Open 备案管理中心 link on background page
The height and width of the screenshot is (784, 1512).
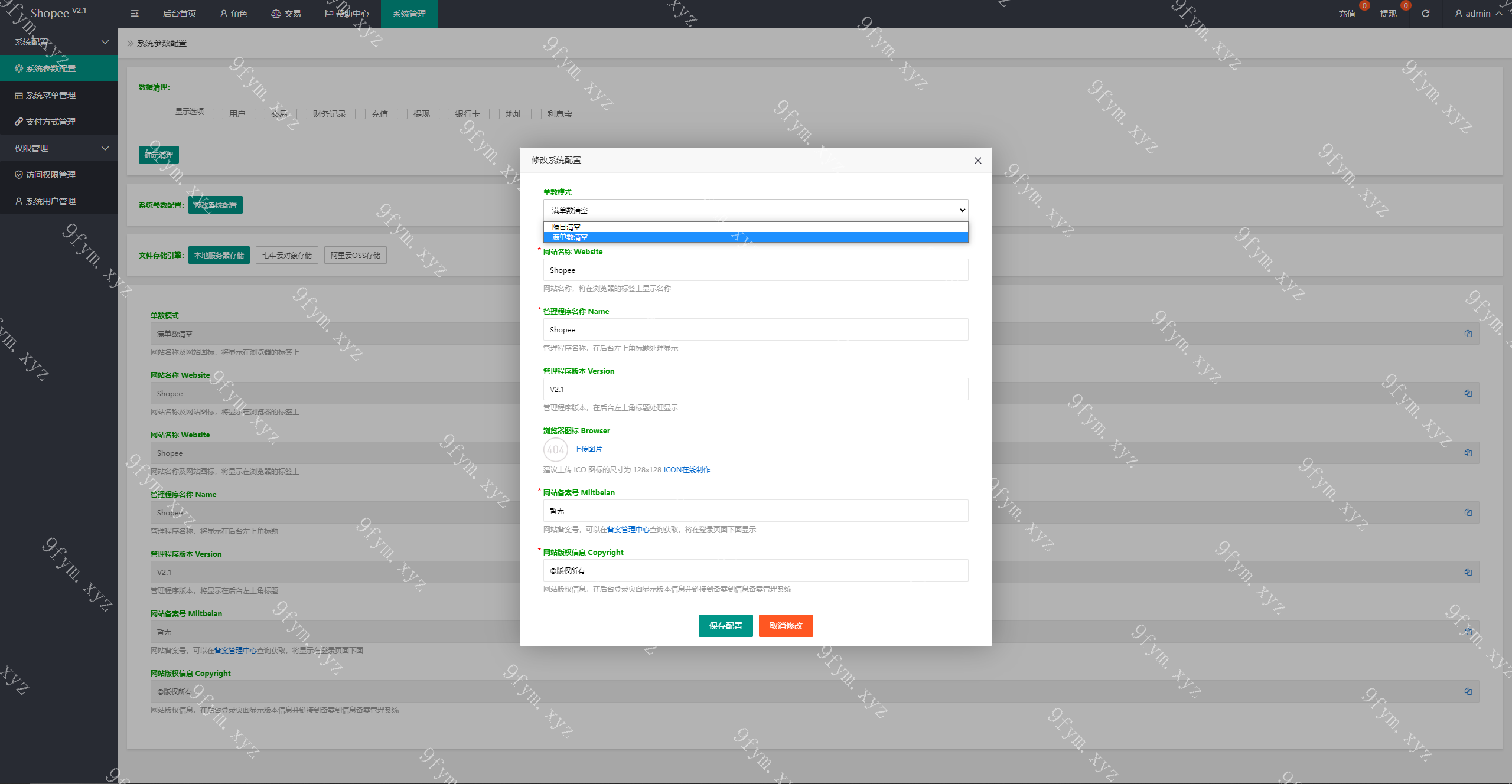pos(236,651)
